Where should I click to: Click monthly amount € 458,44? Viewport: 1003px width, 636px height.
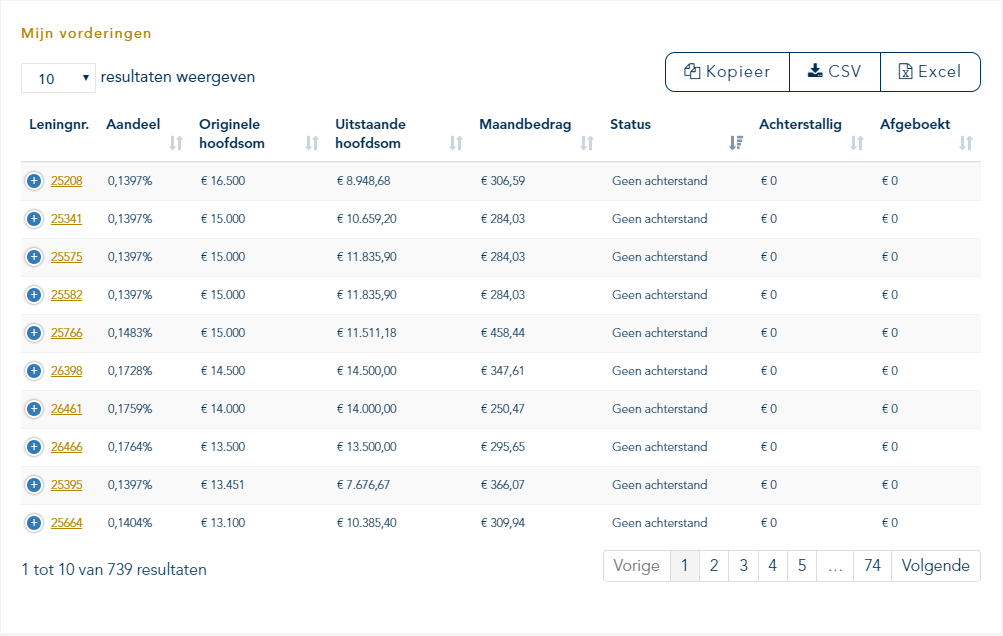[503, 333]
